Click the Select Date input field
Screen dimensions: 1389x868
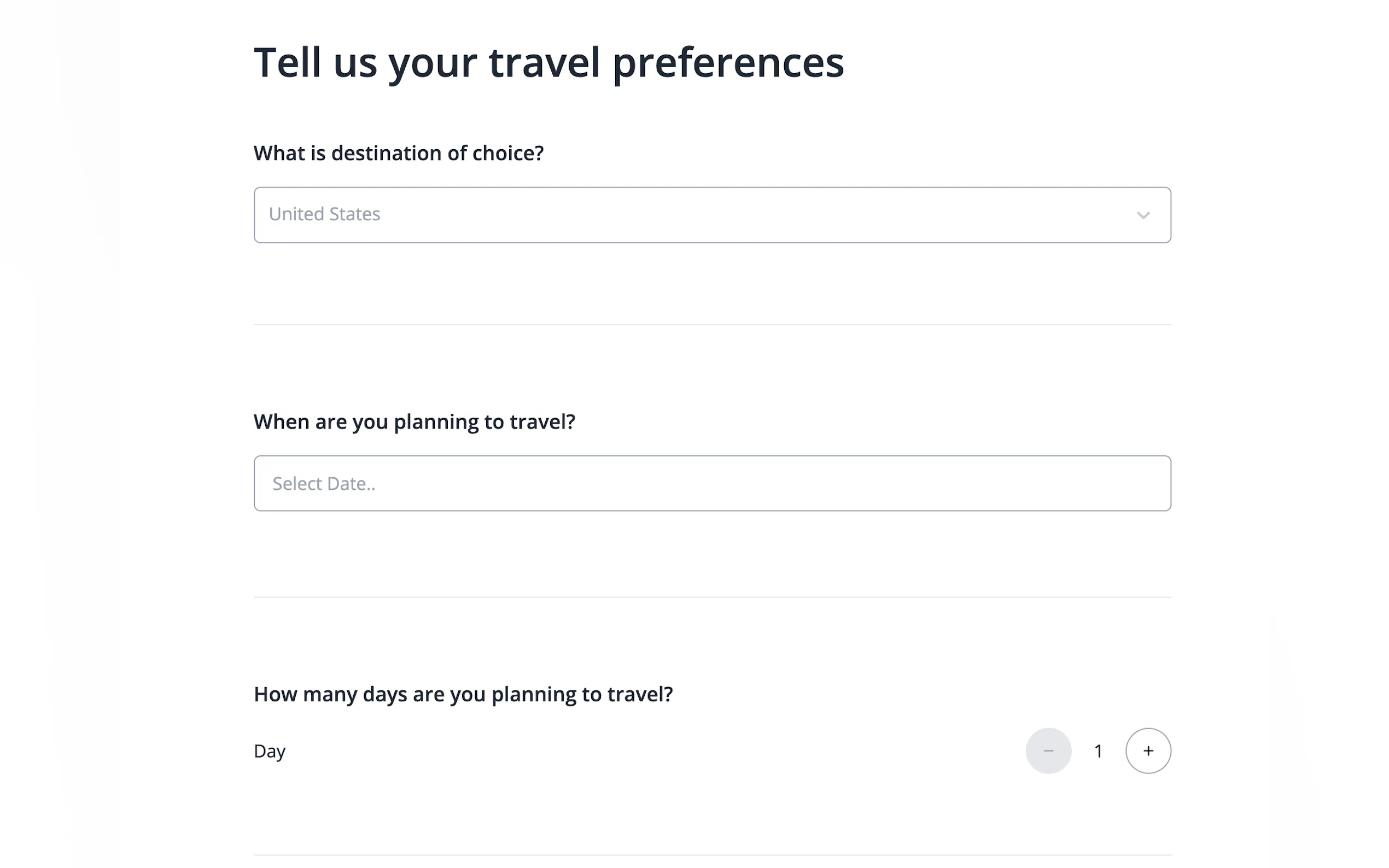pos(712,483)
